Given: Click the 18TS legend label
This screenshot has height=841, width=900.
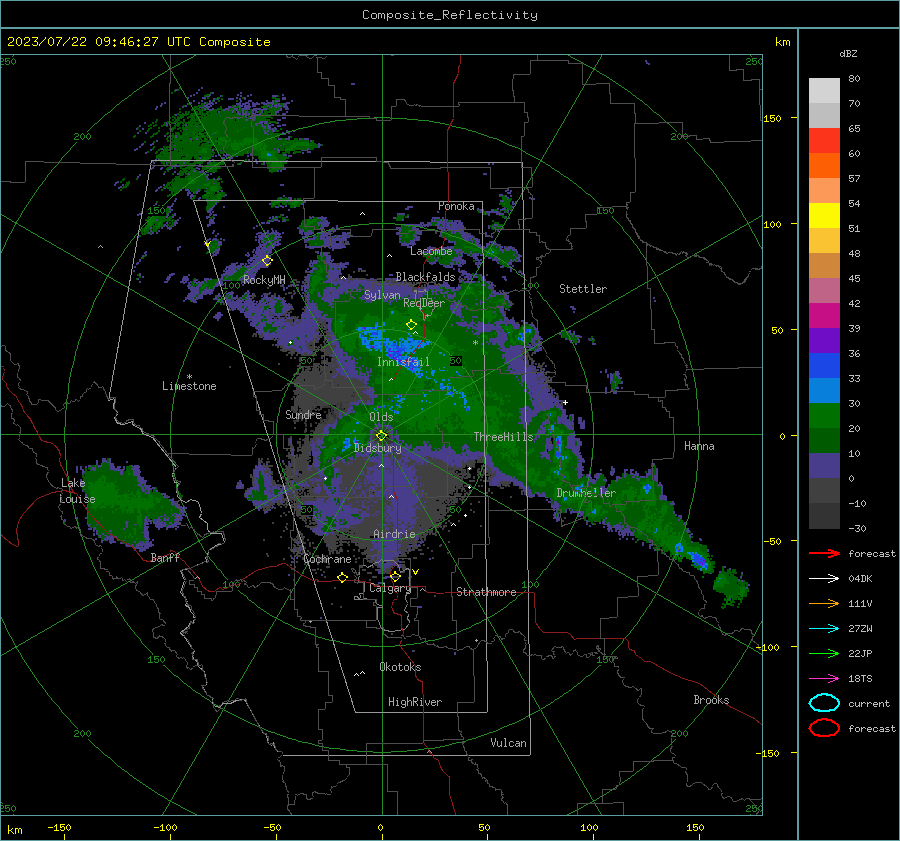Looking at the screenshot, I should point(860,679).
